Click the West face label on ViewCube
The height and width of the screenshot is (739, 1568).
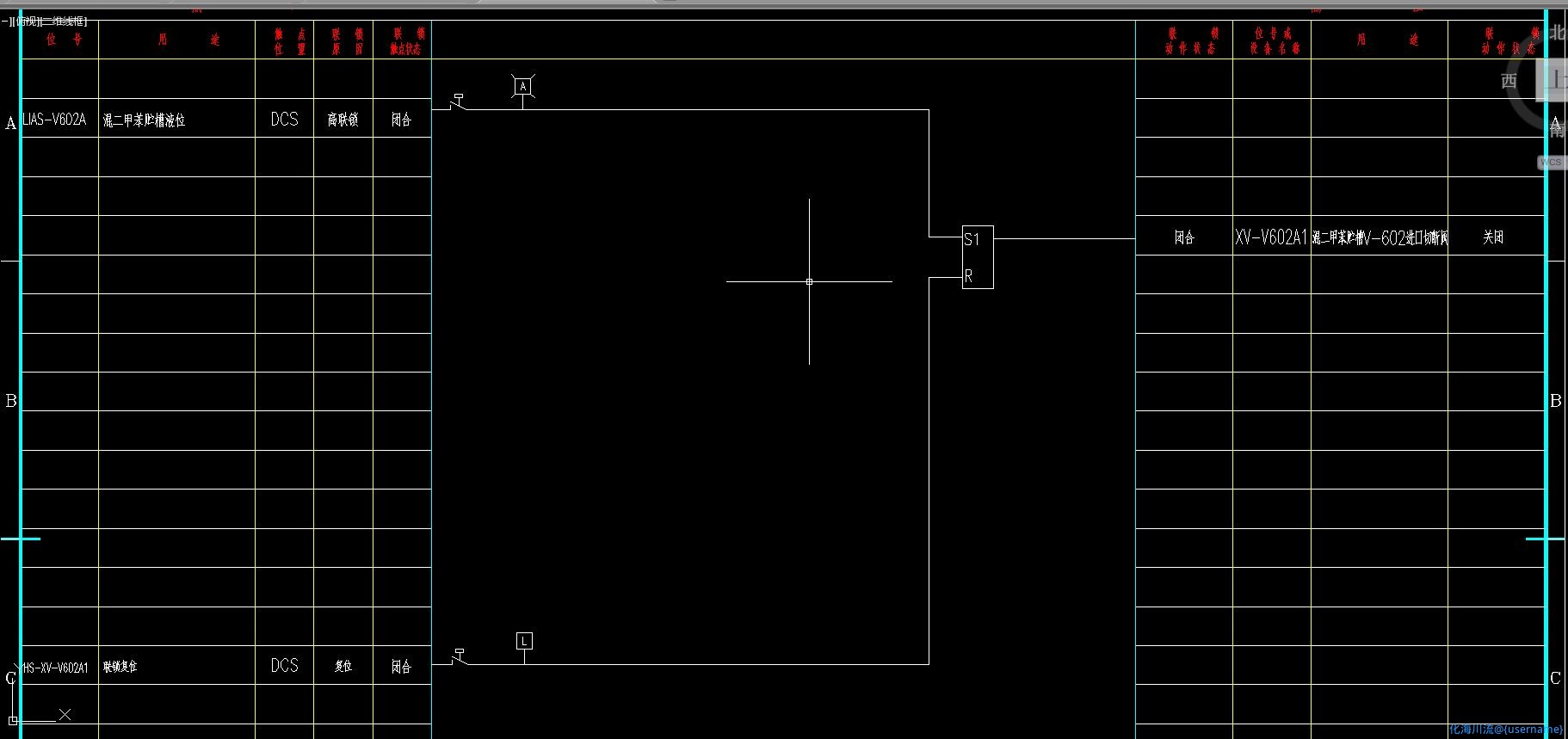tap(1509, 81)
